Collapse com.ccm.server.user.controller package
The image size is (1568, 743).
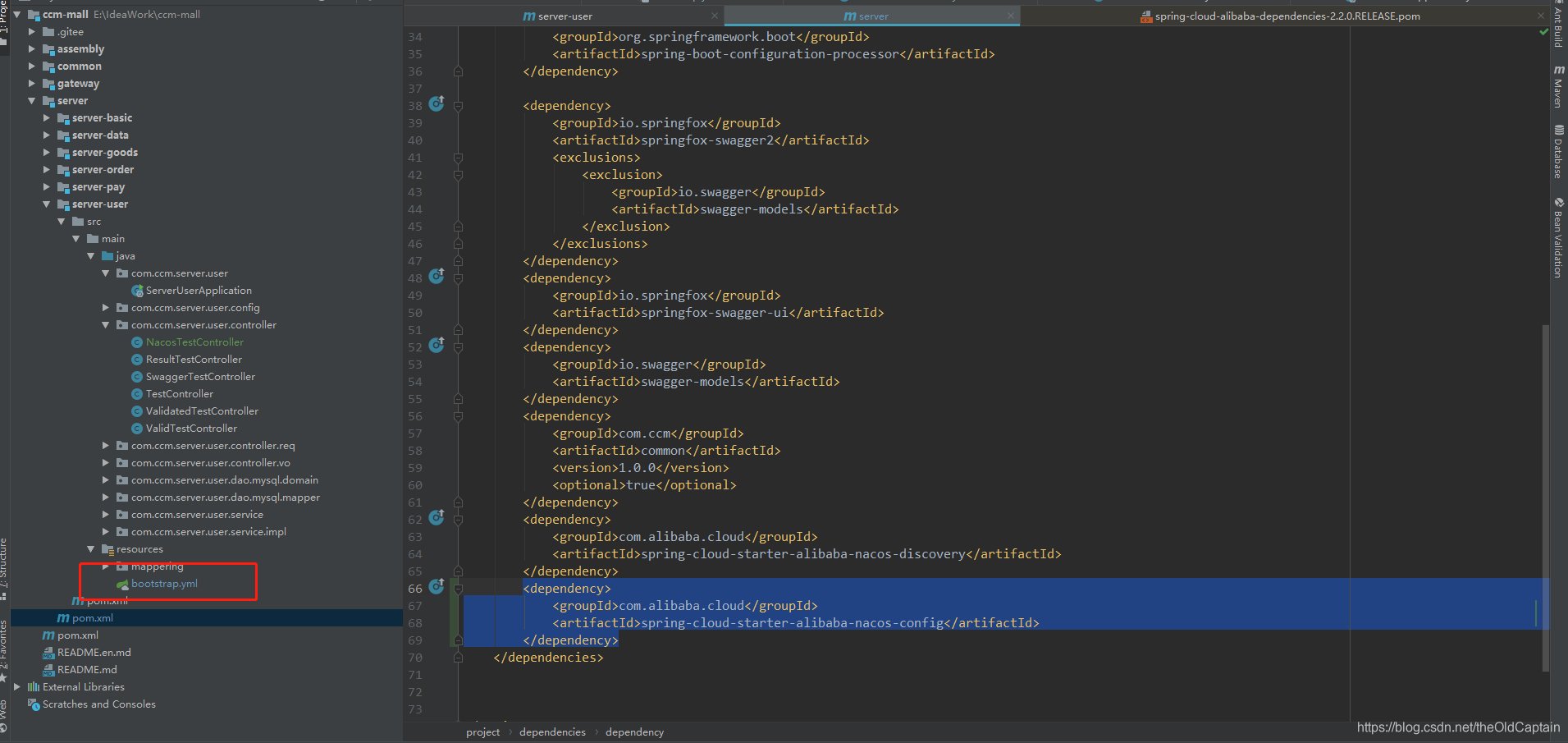[x=106, y=325]
